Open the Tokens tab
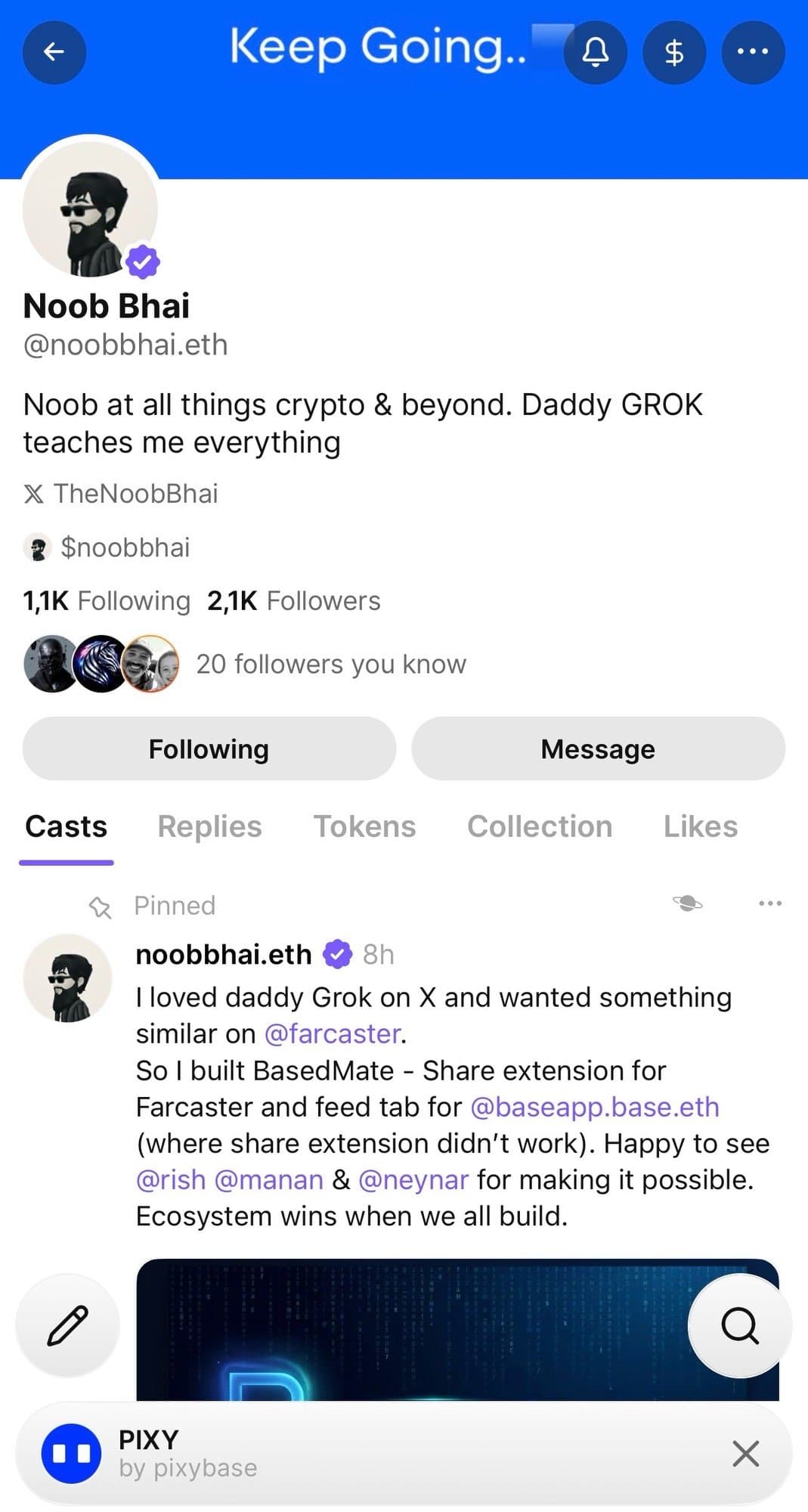This screenshot has width=808, height=1512. (x=364, y=826)
